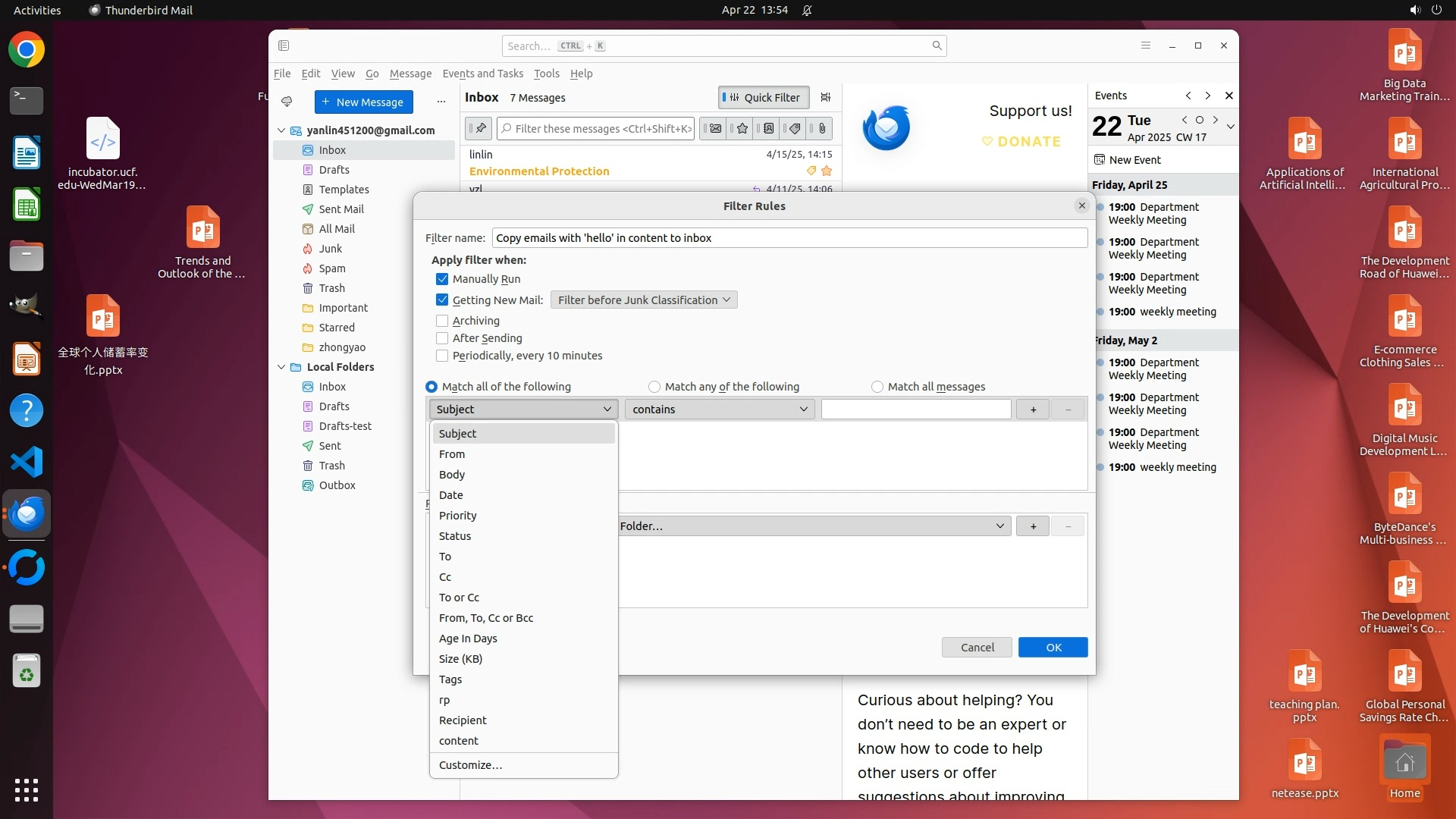The width and height of the screenshot is (1456, 819).
Task: Click the filter name text field
Action: point(789,238)
